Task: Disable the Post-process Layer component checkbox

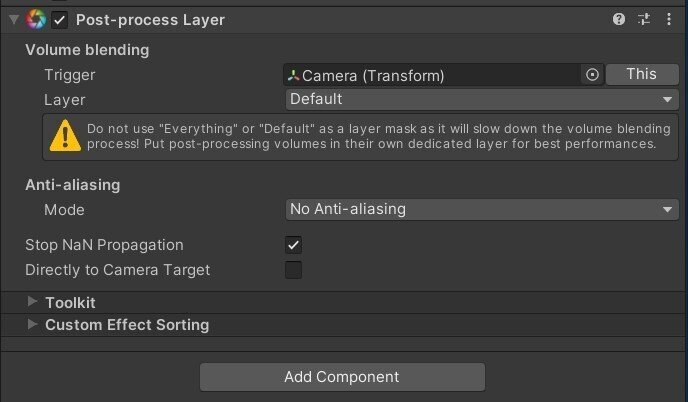Action: pyautogui.click(x=60, y=20)
